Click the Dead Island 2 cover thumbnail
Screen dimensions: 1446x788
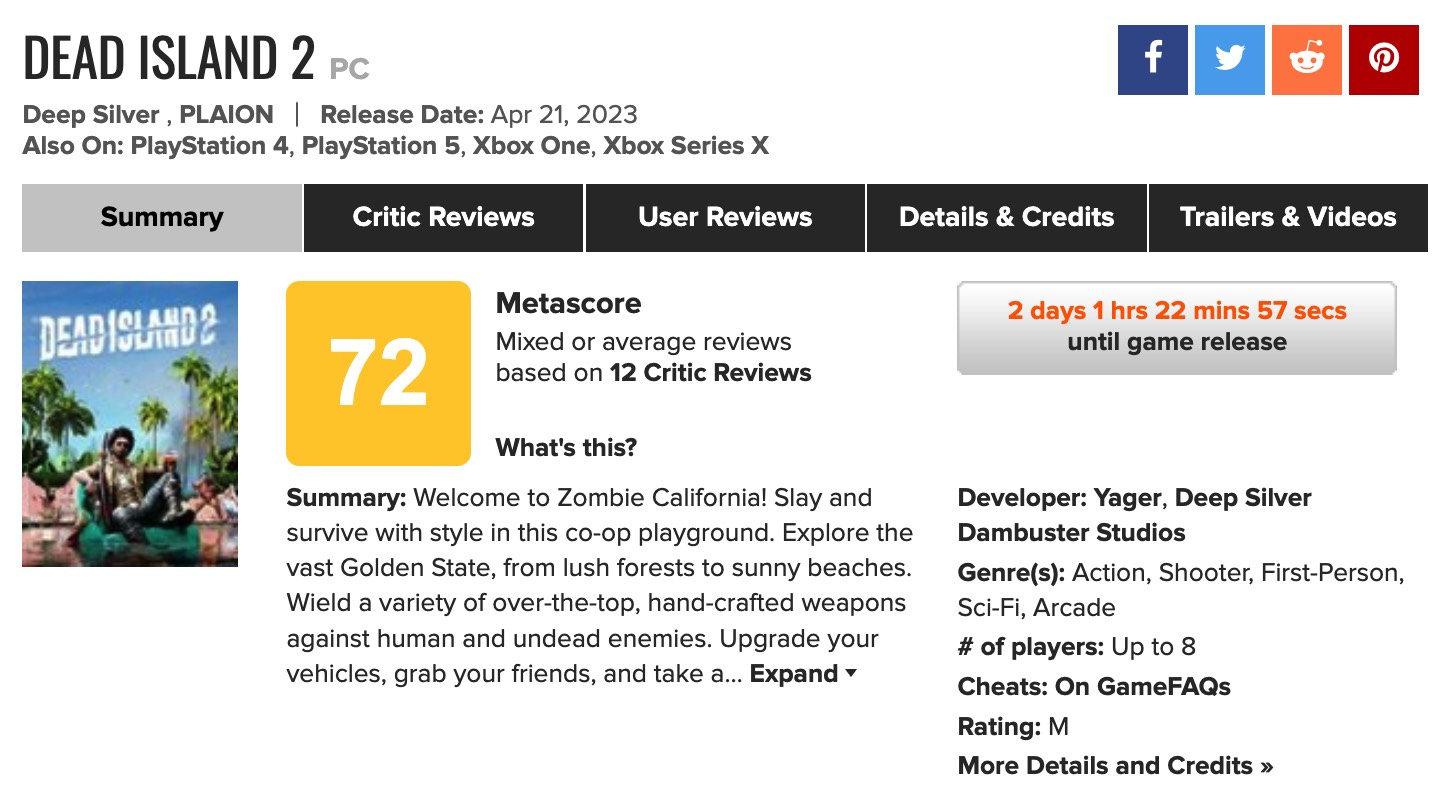[130, 424]
